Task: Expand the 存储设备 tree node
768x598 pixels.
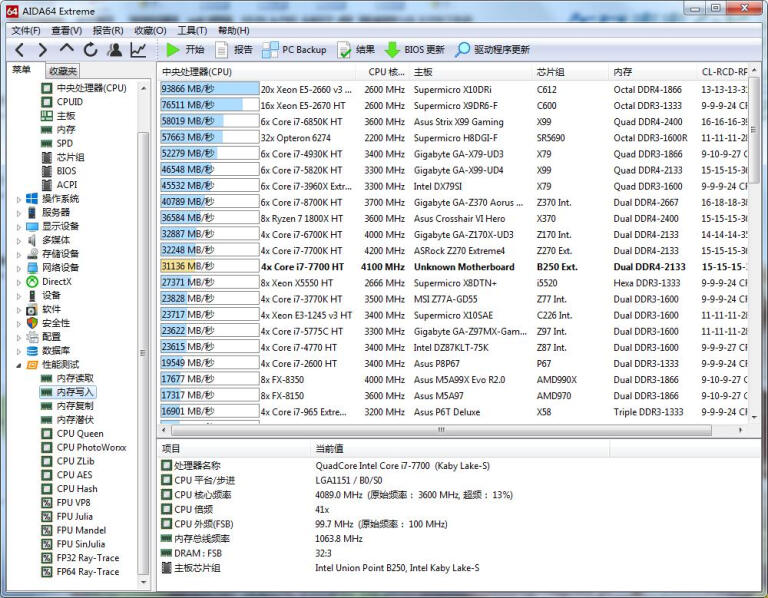Action: (x=19, y=254)
